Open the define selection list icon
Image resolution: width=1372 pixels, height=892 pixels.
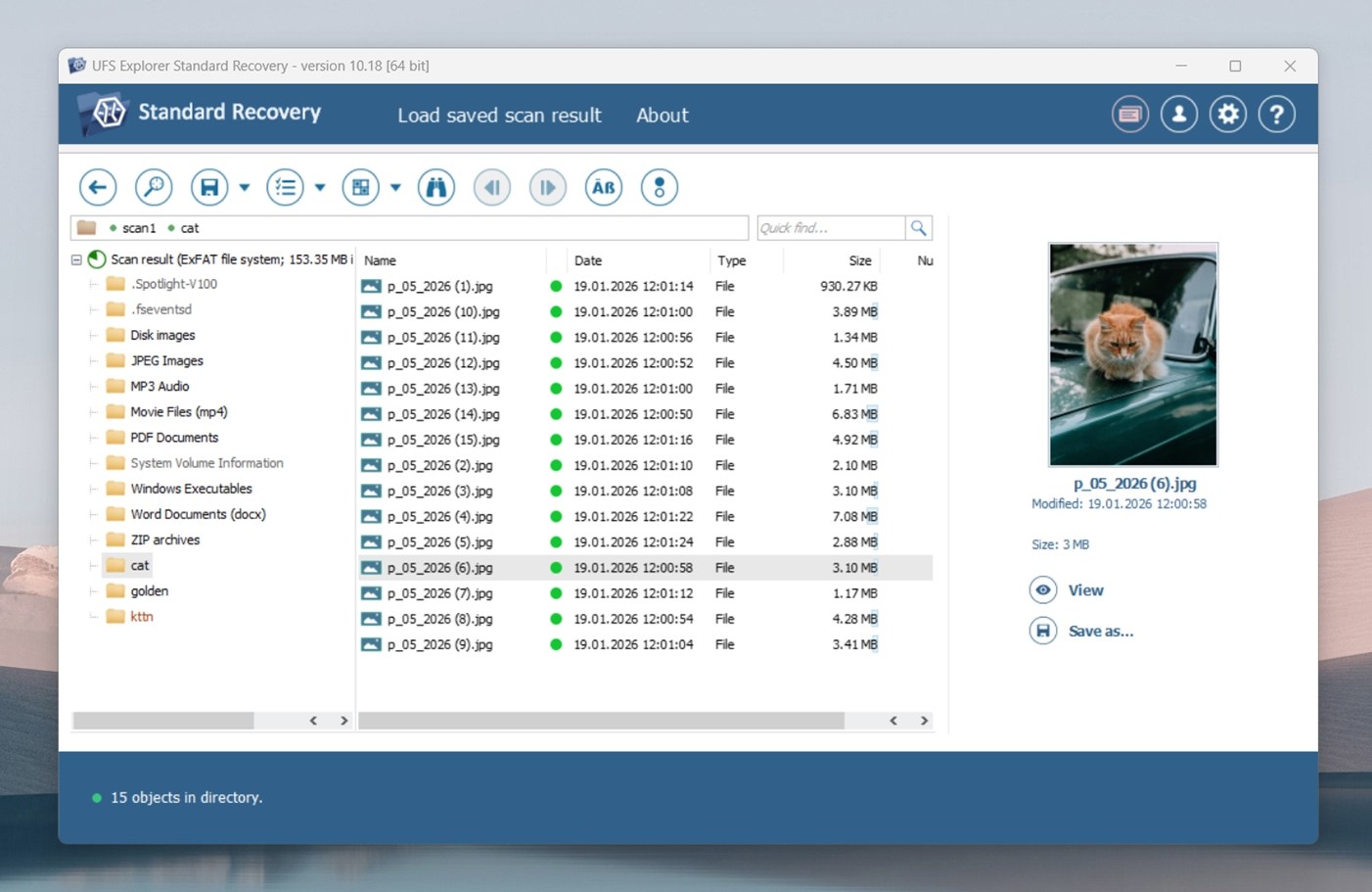tap(285, 186)
